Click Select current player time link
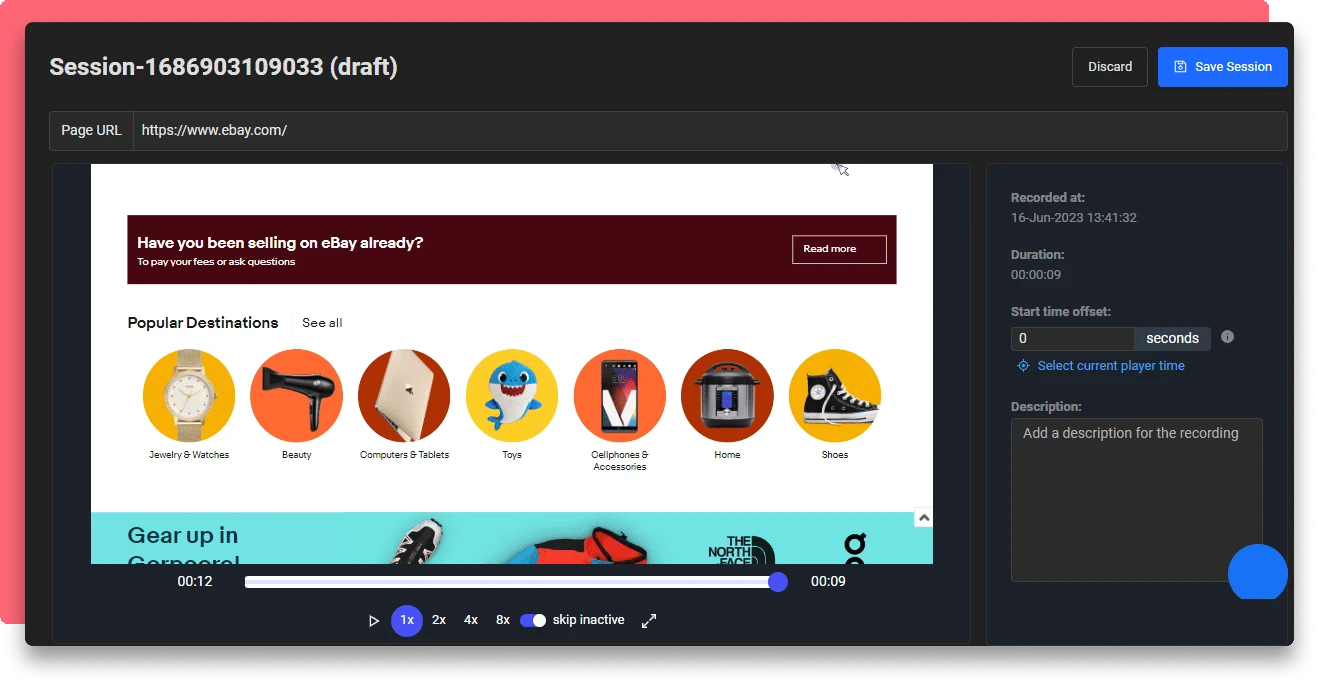 tap(1111, 366)
